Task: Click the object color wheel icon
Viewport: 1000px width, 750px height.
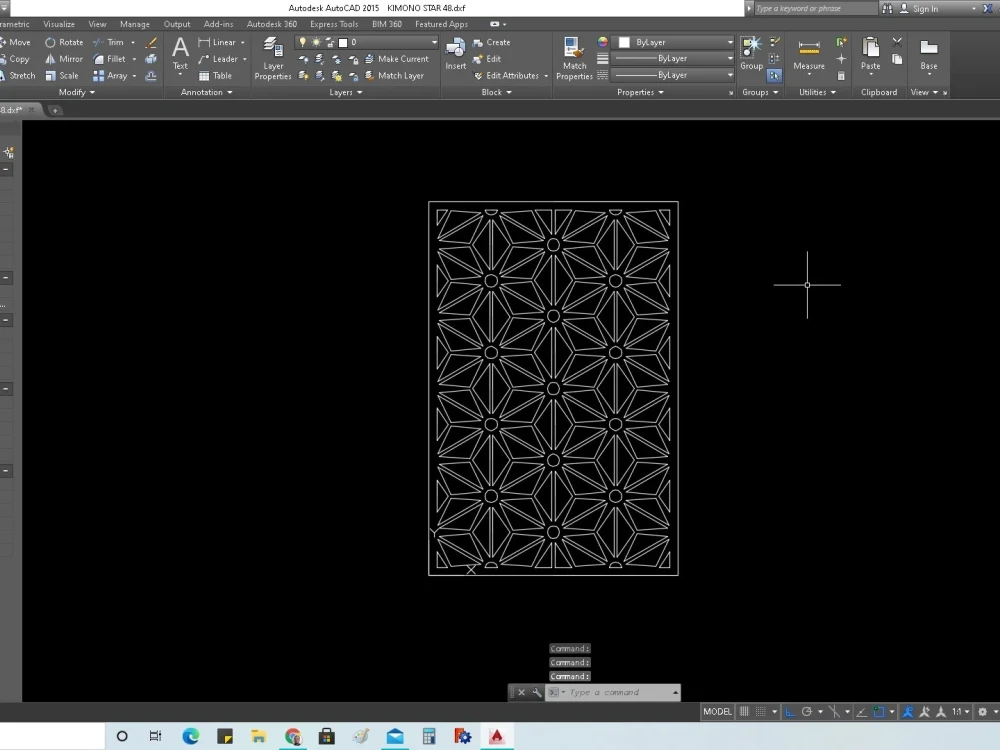Action: click(603, 42)
